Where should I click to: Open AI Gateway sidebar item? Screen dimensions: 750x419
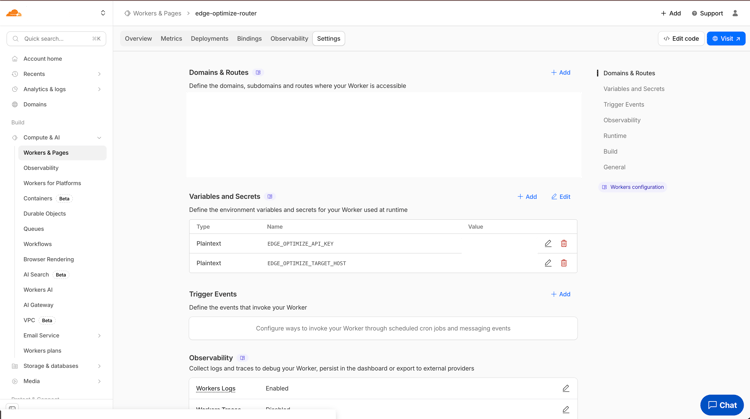click(38, 305)
